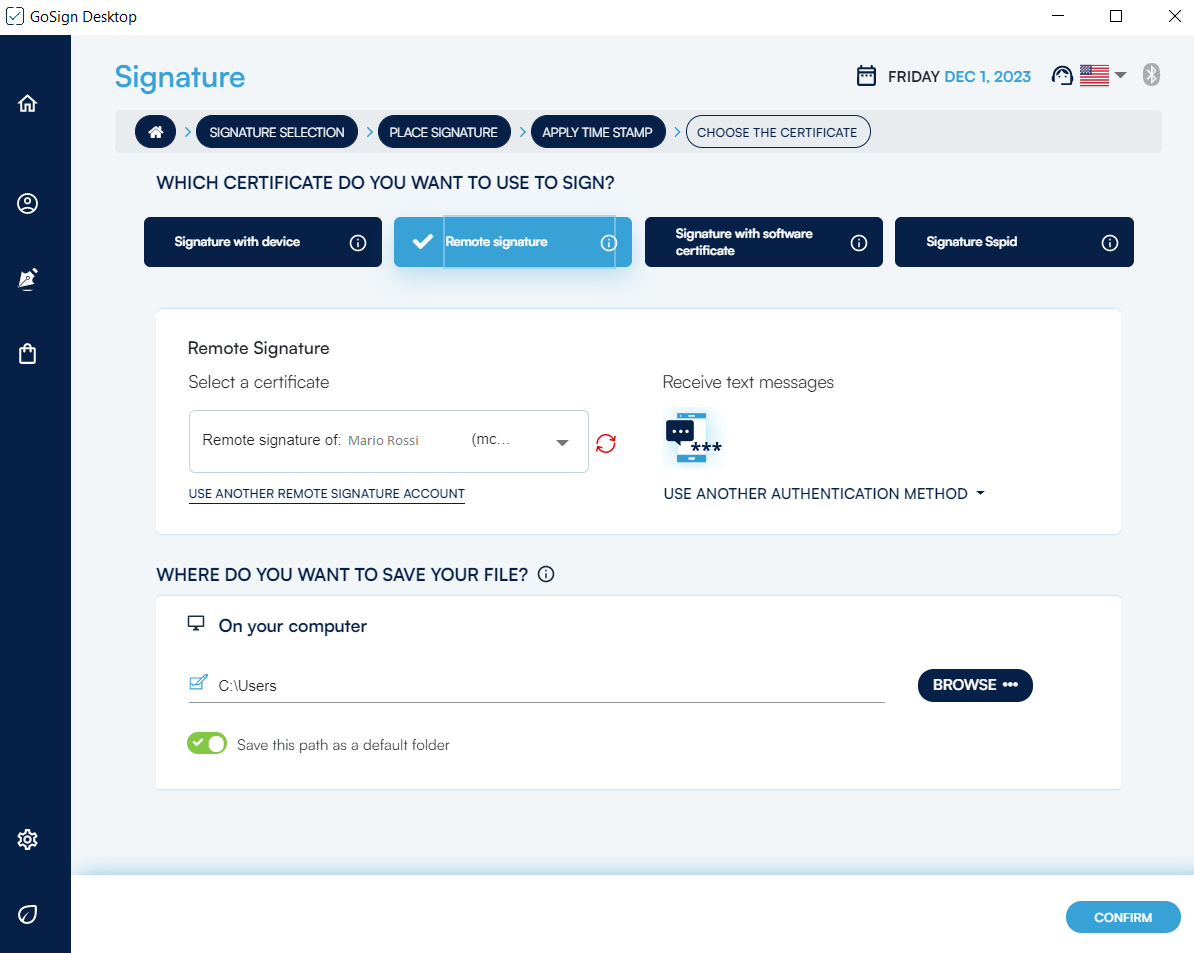
Task: Click the support headset icon
Action: (1062, 76)
